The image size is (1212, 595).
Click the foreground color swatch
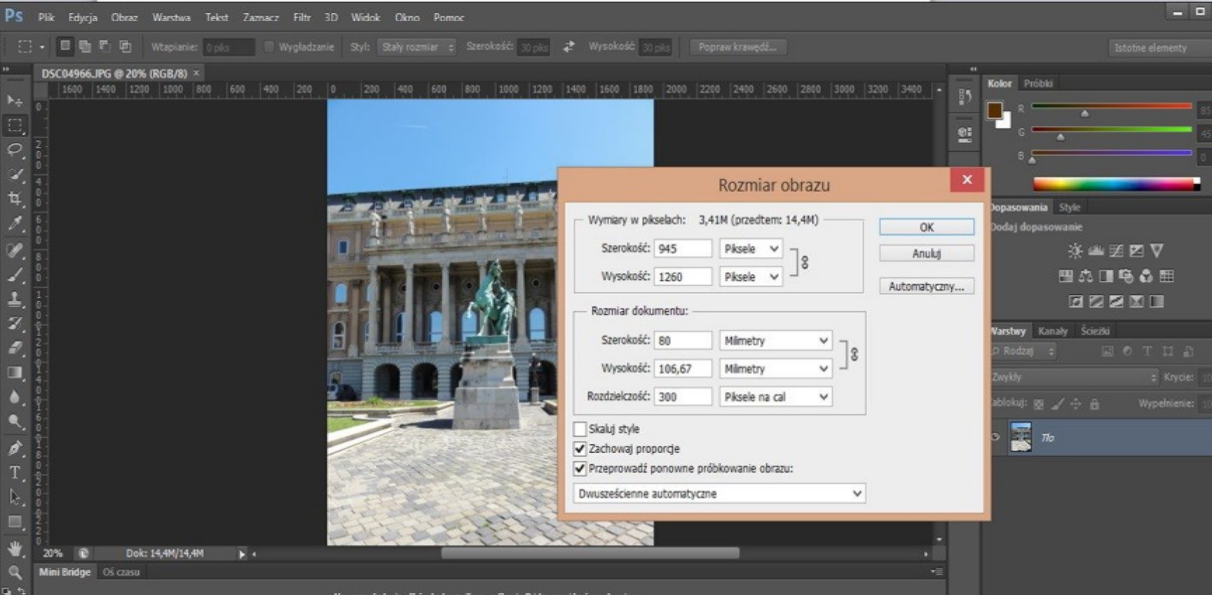point(995,111)
